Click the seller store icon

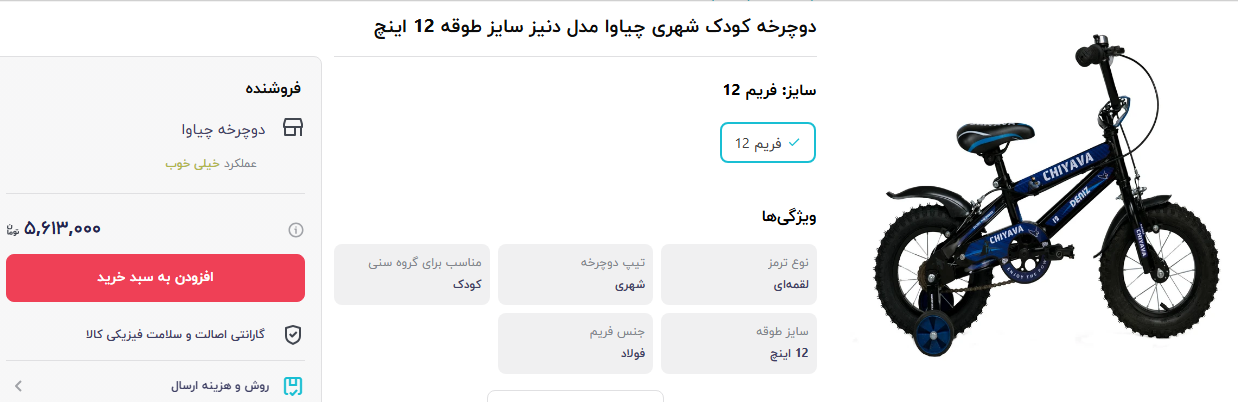[x=293, y=128]
